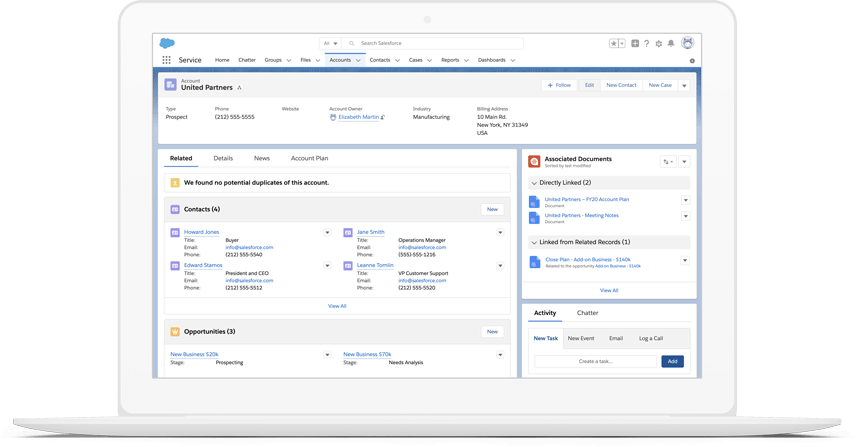
Task: Click the FY20 Account Plan document icon
Action: [535, 202]
